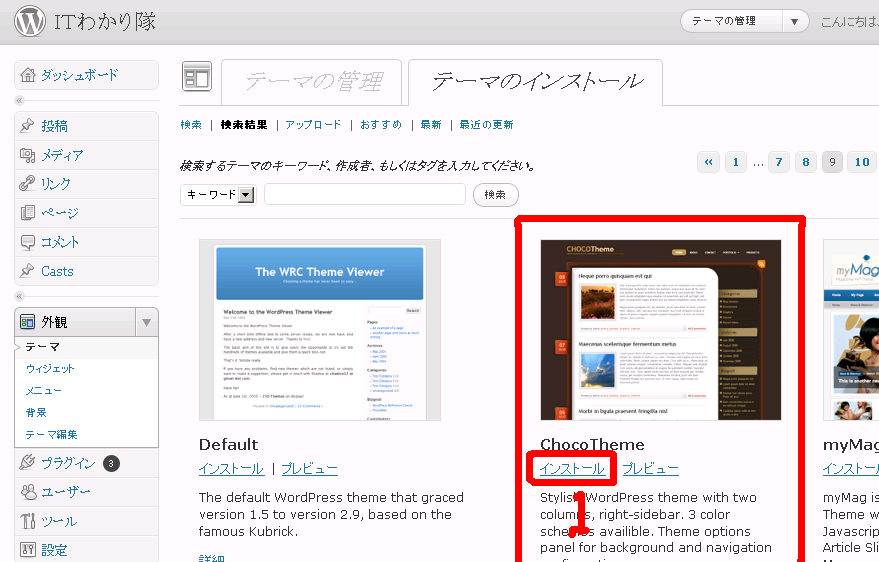This screenshot has width=879, height=562.
Task: Click the ページ document icon
Action: point(27,213)
